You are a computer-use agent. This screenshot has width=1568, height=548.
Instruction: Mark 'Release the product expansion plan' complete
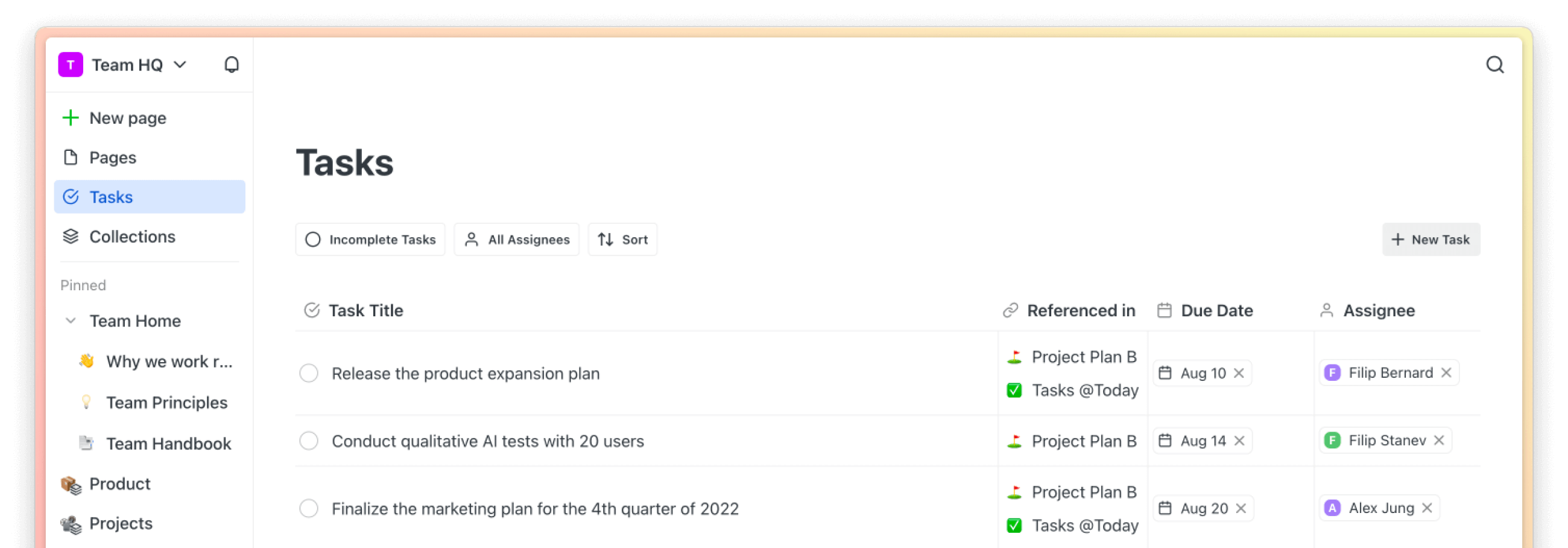[309, 372]
